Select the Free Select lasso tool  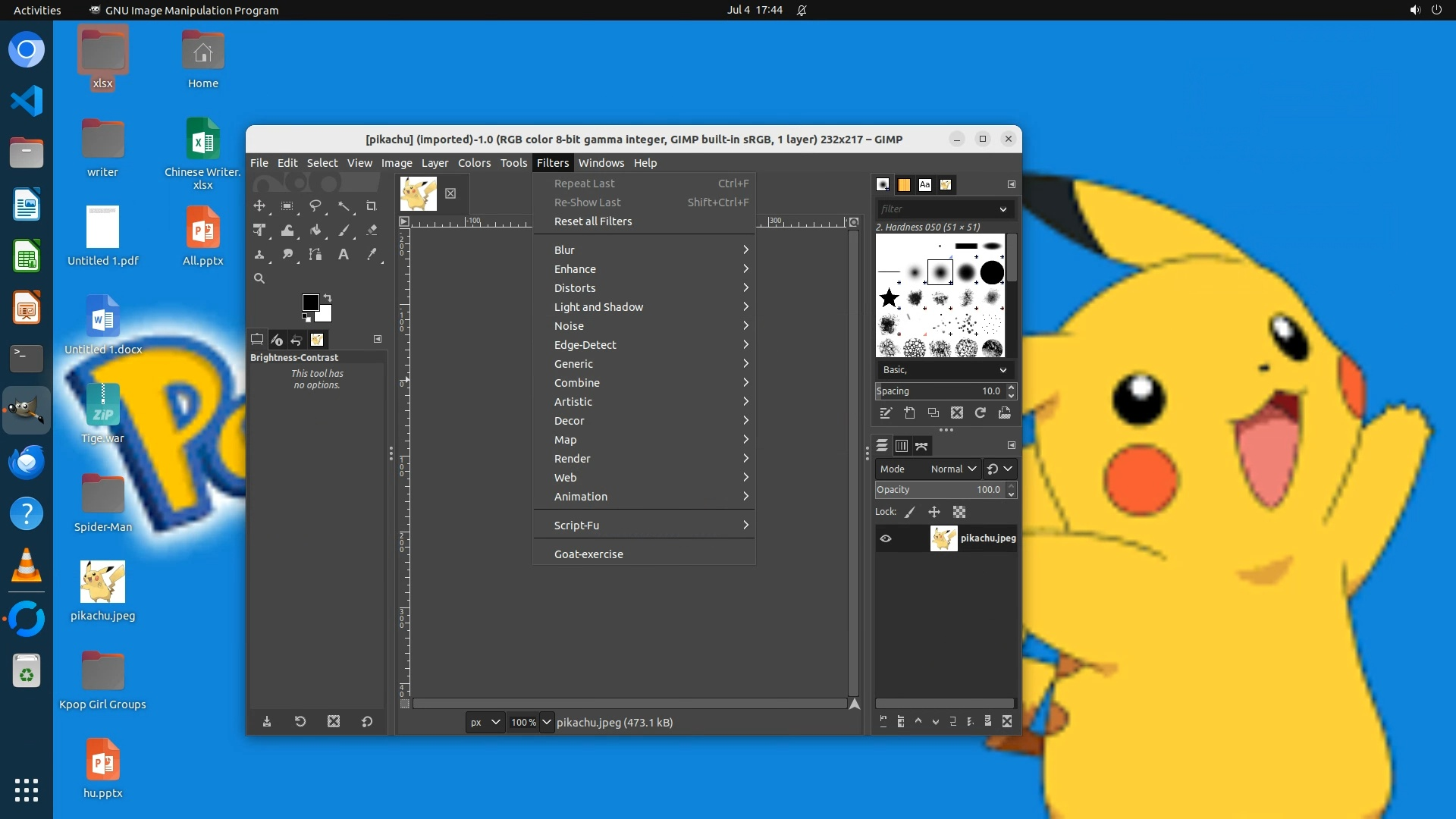(315, 206)
